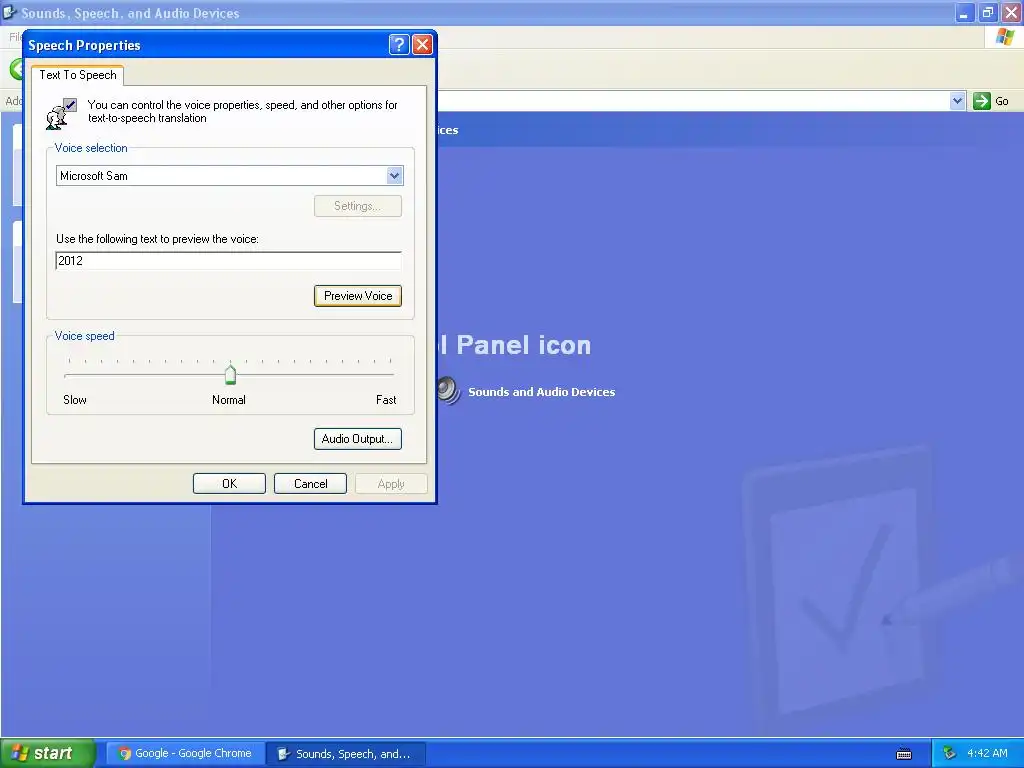The width and height of the screenshot is (1024, 768).
Task: Click the speaker icon beside Sounds and Audio Devices
Action: 449,391
